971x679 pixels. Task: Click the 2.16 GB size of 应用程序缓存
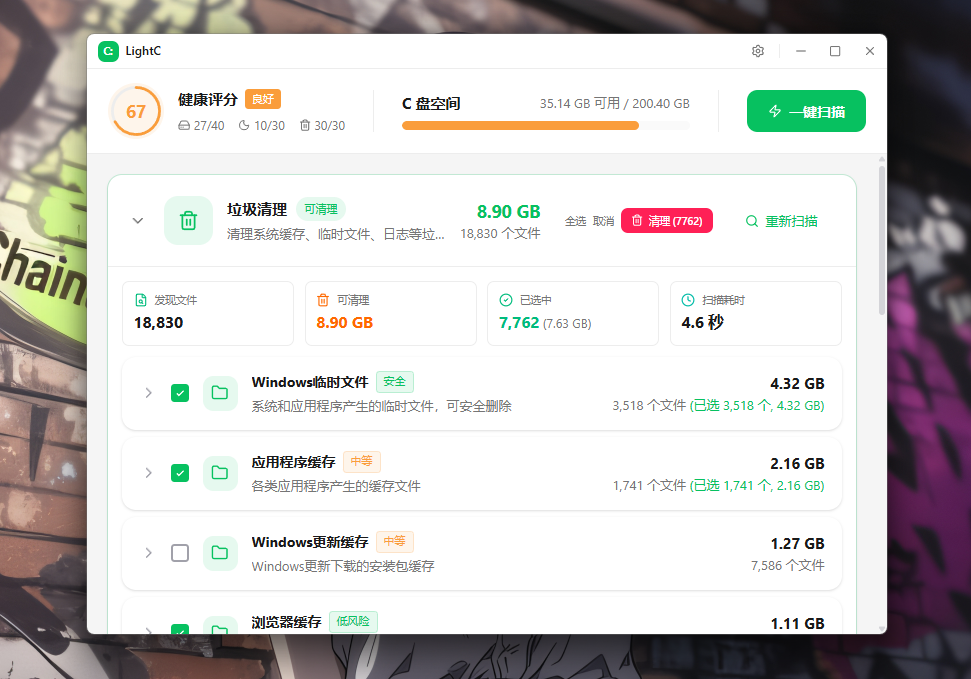(x=797, y=464)
